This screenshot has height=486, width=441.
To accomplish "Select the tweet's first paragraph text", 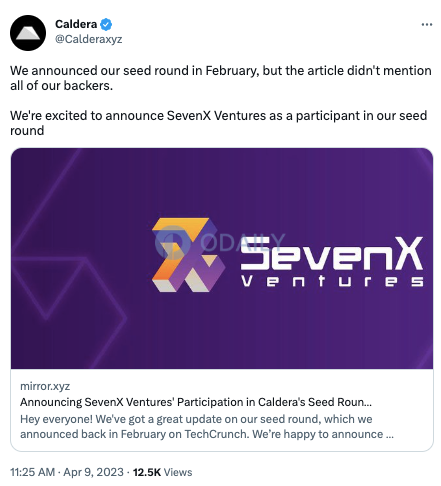I will 221,78.
